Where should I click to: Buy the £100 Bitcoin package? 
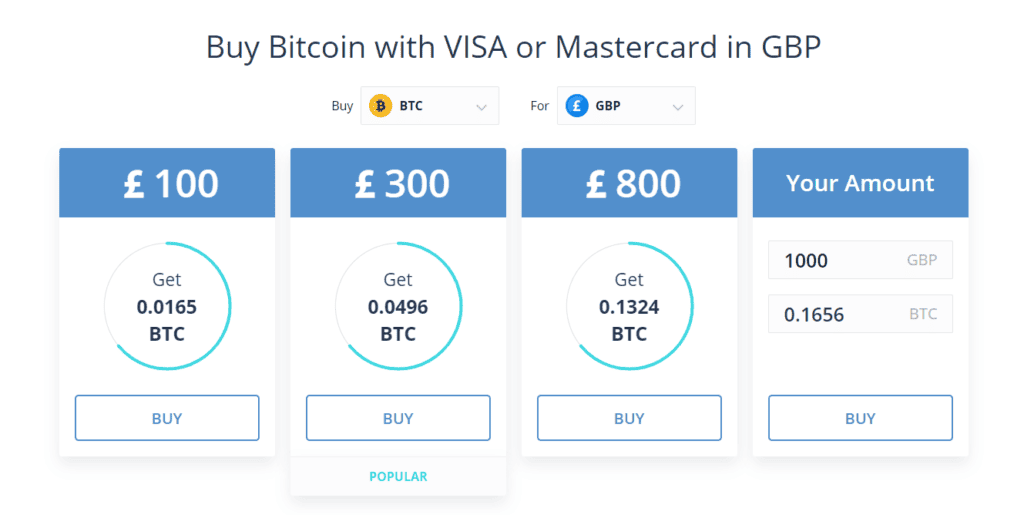point(167,418)
